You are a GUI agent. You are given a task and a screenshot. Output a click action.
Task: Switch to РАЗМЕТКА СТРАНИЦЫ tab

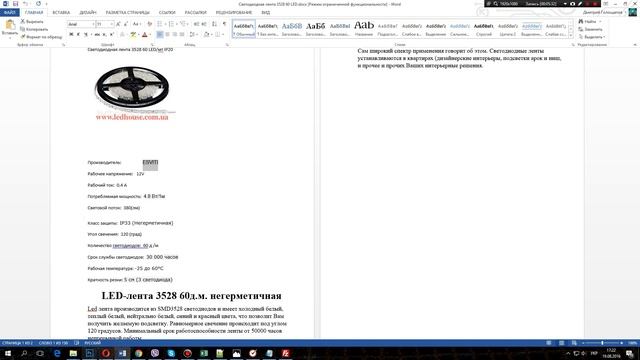(127, 12)
